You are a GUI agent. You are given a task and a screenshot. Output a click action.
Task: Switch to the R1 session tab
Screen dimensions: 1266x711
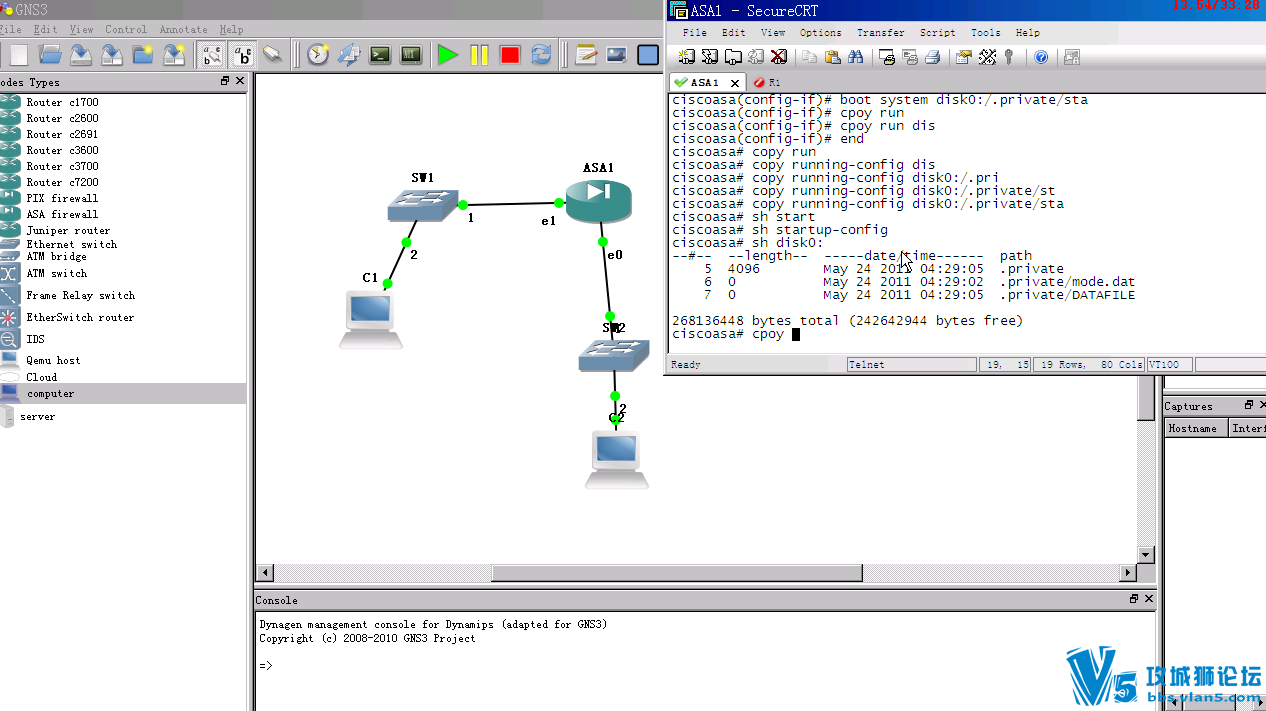pos(769,82)
